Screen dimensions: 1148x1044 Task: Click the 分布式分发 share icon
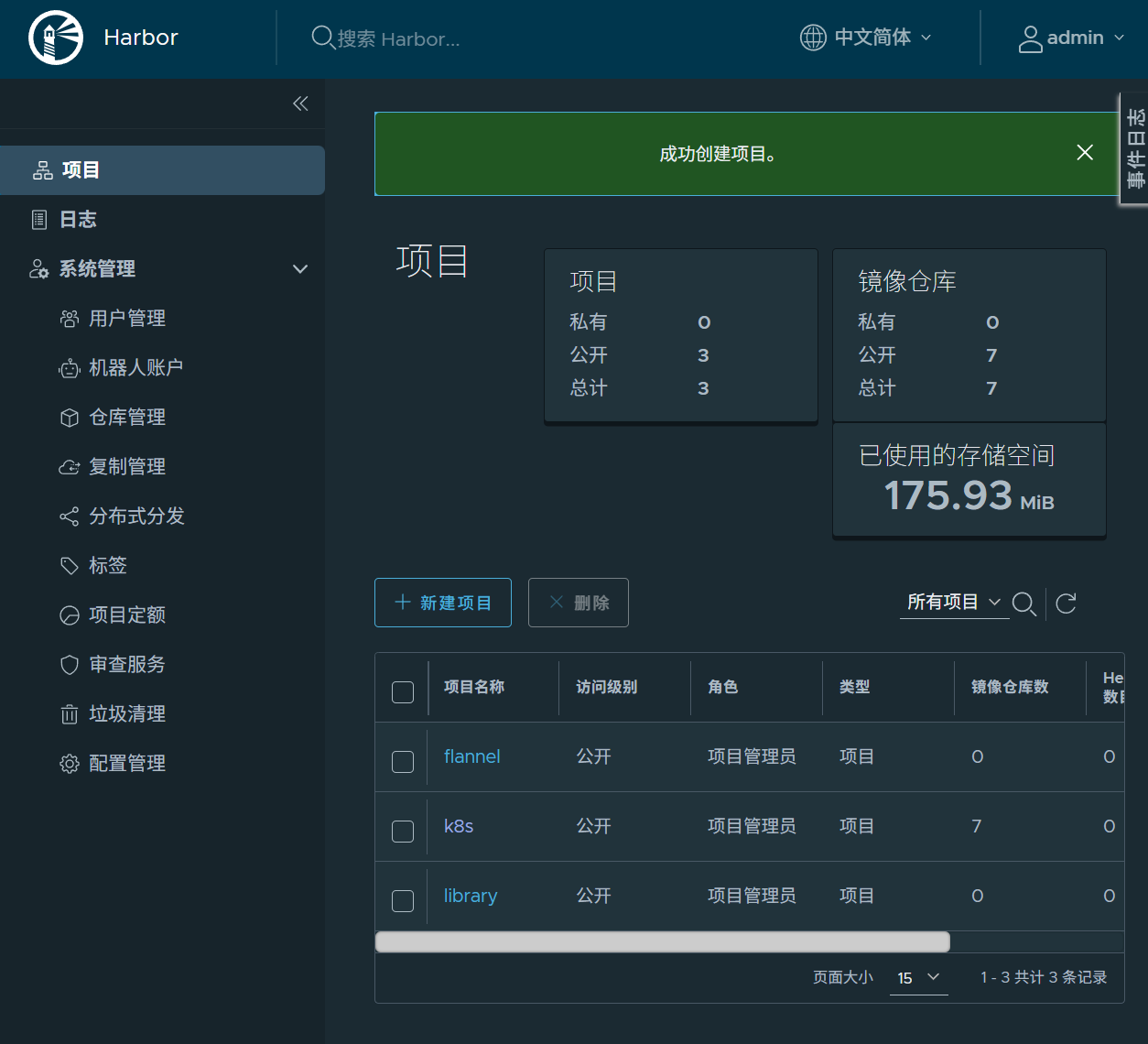70,517
